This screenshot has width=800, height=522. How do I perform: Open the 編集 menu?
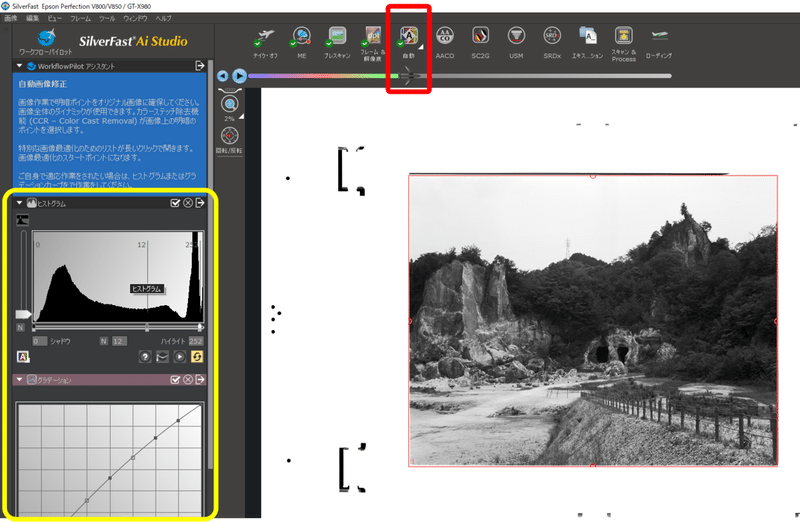click(x=33, y=18)
